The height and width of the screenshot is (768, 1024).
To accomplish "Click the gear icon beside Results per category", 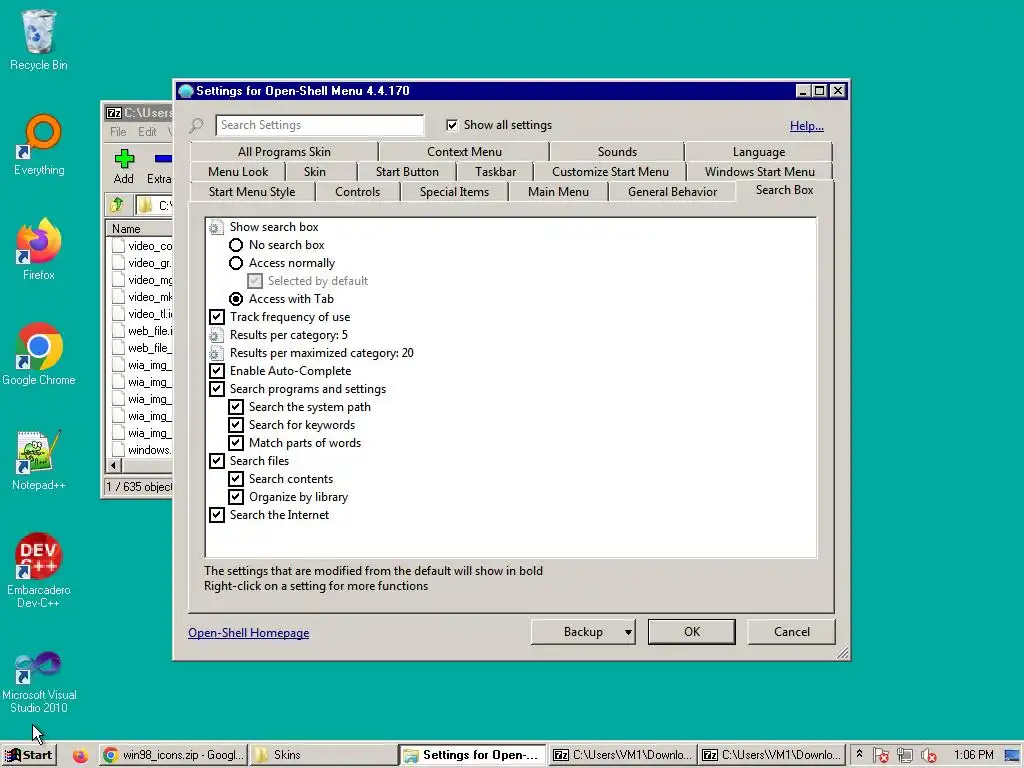I will pos(216,335).
